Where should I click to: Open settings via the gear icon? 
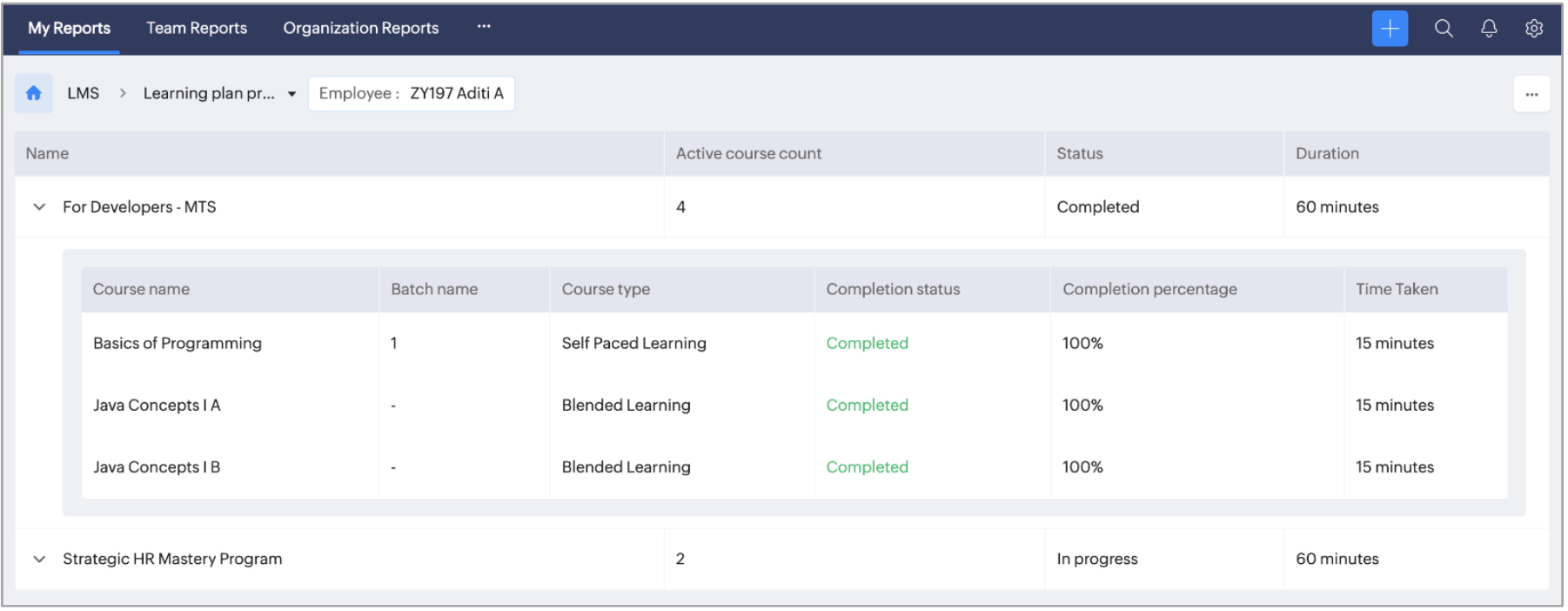1534,29
